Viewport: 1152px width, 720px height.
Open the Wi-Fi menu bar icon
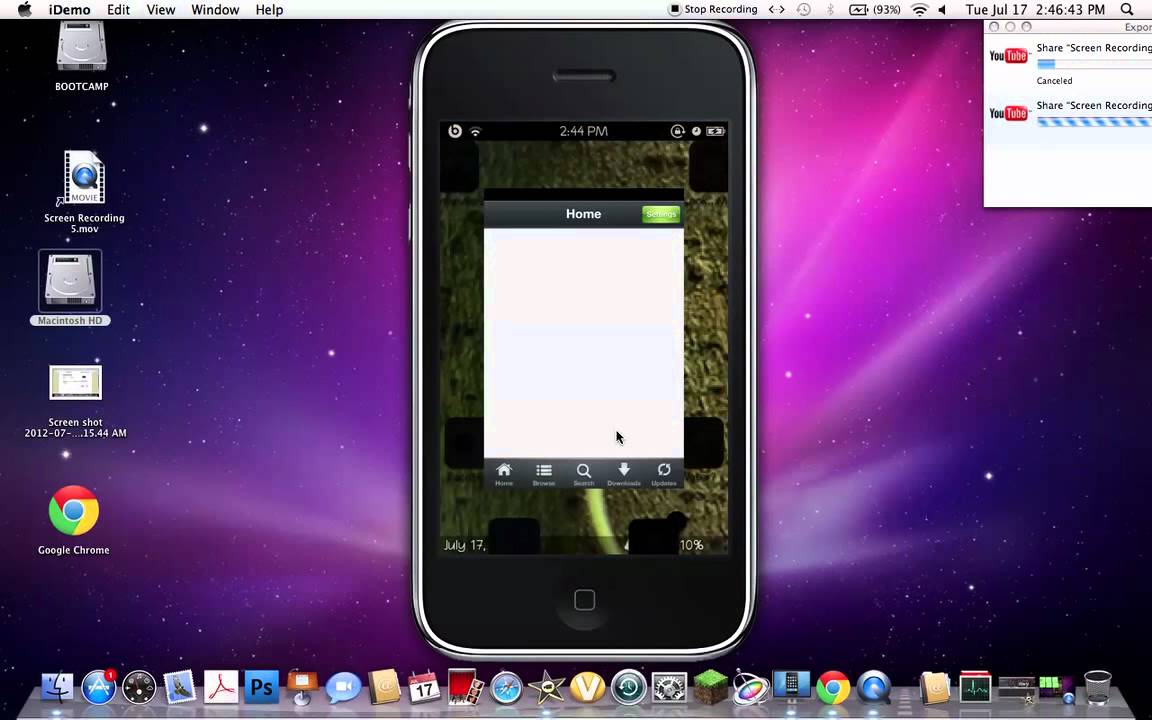(919, 10)
